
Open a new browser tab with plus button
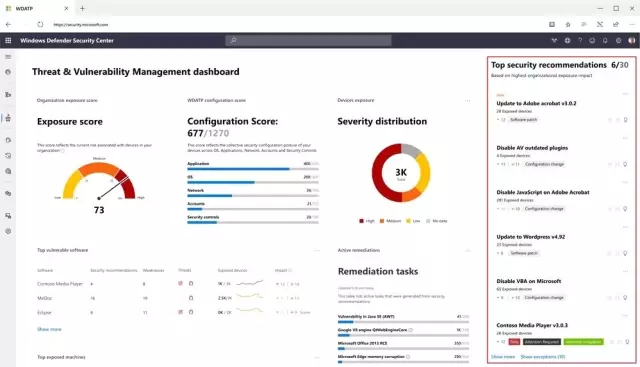(82, 8)
